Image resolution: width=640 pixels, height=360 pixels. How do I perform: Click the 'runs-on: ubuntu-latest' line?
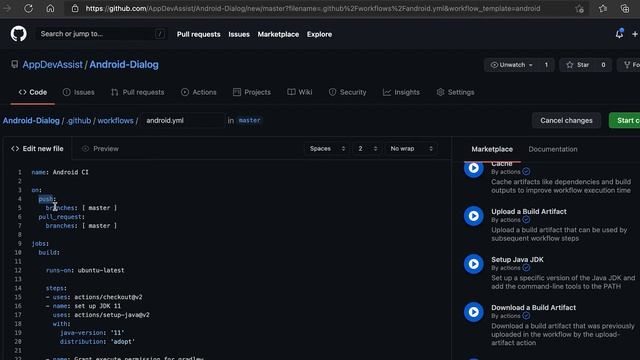point(85,270)
